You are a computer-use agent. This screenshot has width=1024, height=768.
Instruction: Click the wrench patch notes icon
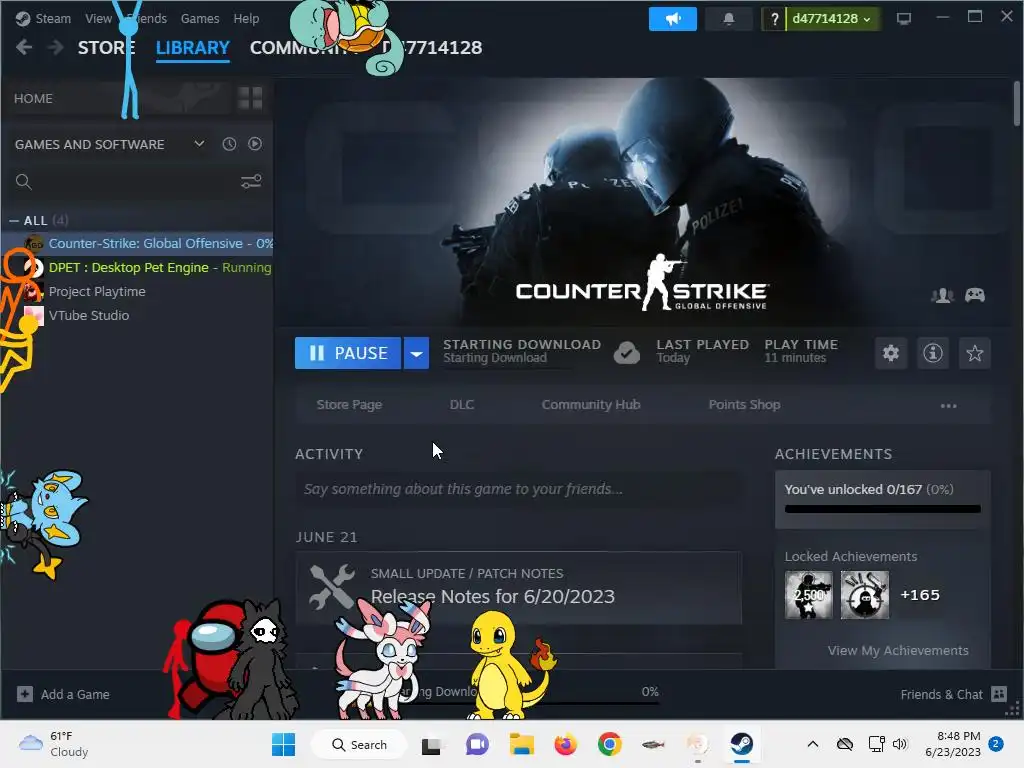[x=332, y=587]
